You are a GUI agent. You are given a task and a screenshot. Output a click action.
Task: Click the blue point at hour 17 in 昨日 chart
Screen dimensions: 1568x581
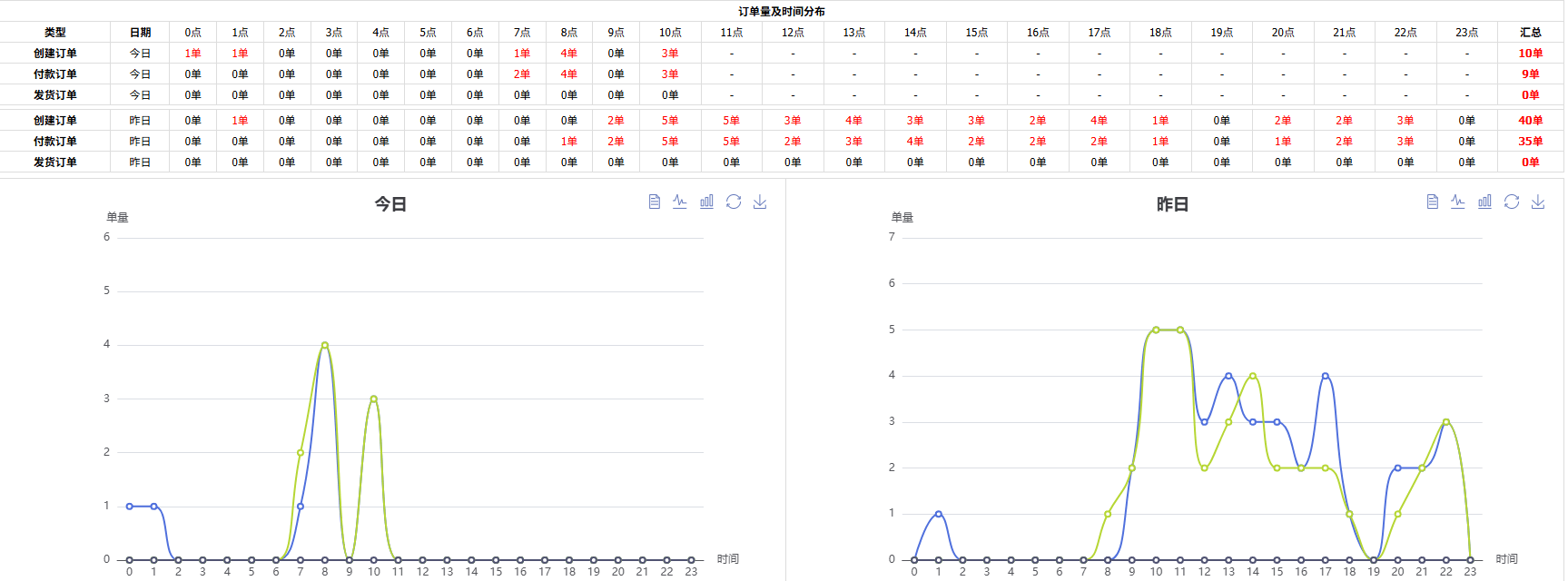click(1326, 376)
